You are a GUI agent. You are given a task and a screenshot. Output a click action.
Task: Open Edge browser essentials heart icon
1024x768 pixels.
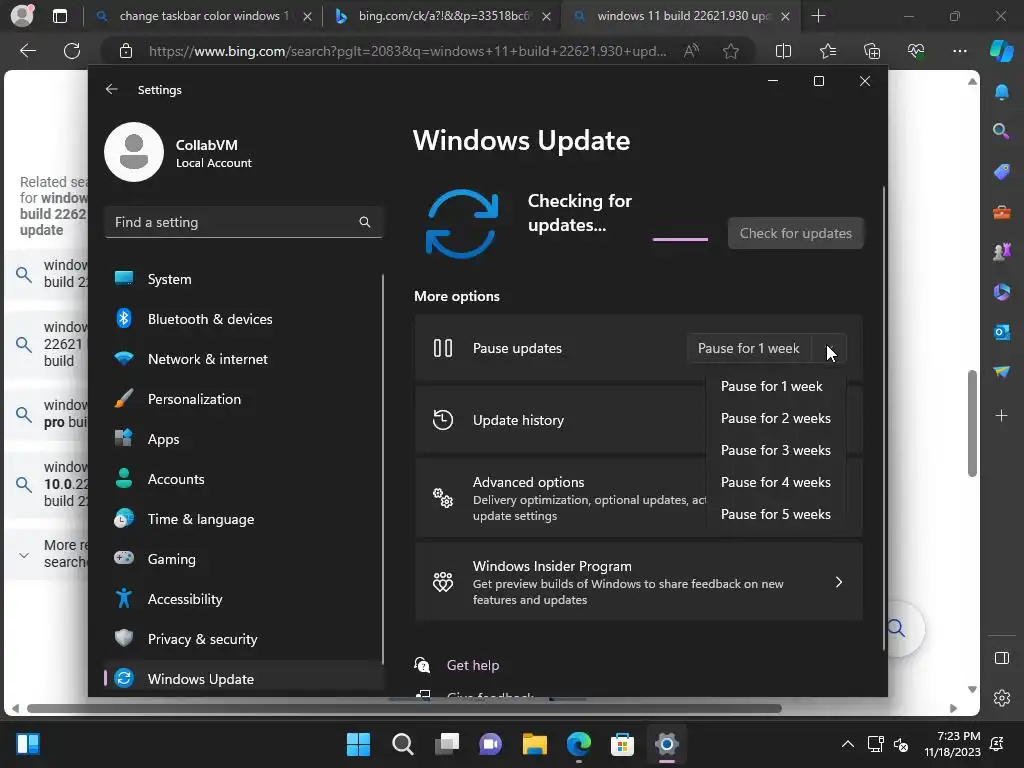point(916,51)
